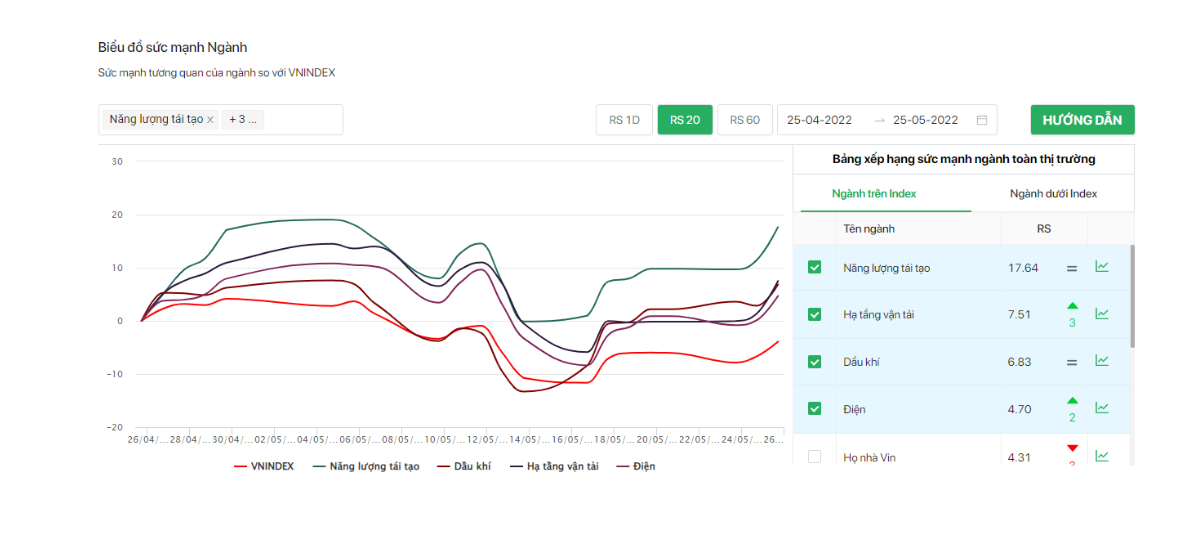This screenshot has height=538, width=1202.
Task: Click the Họ nhà Vin sector name
Action: point(871,457)
